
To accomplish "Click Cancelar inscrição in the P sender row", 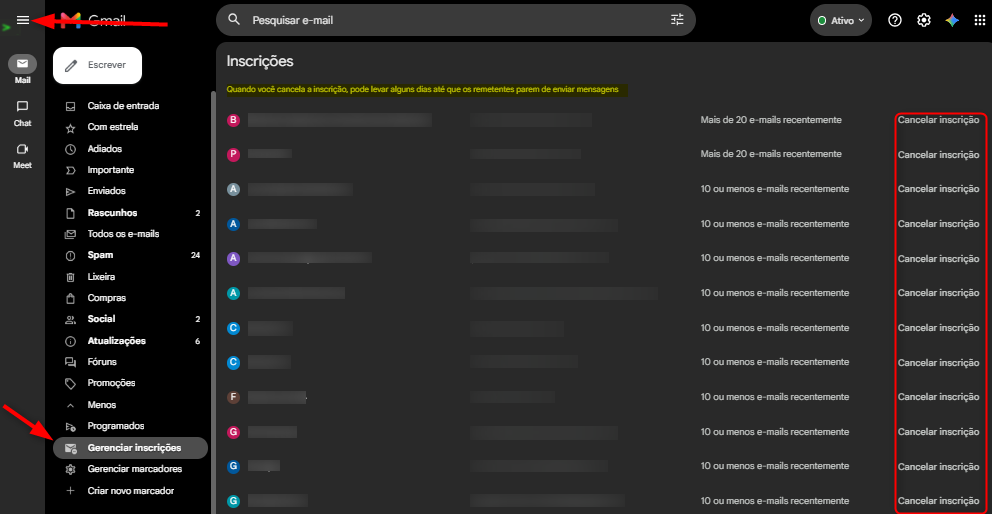I will [x=939, y=155].
